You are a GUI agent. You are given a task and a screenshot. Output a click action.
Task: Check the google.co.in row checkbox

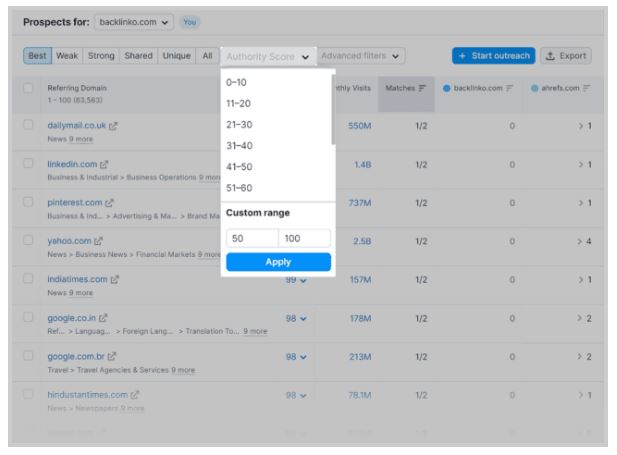click(x=28, y=317)
